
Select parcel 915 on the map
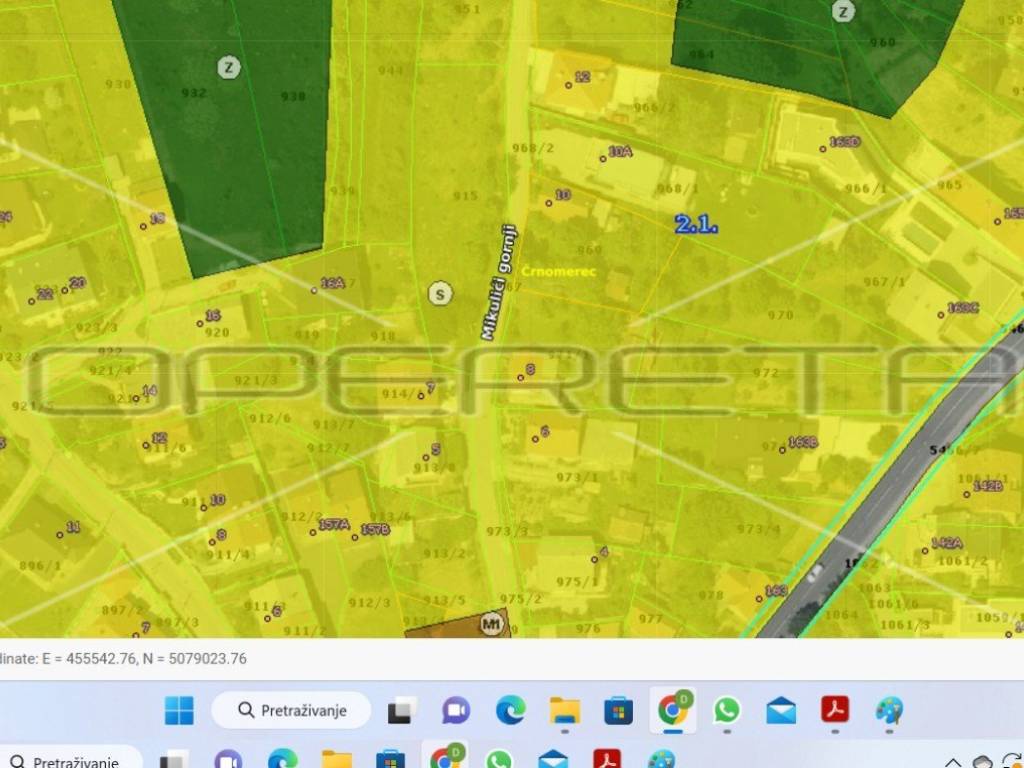[464, 196]
